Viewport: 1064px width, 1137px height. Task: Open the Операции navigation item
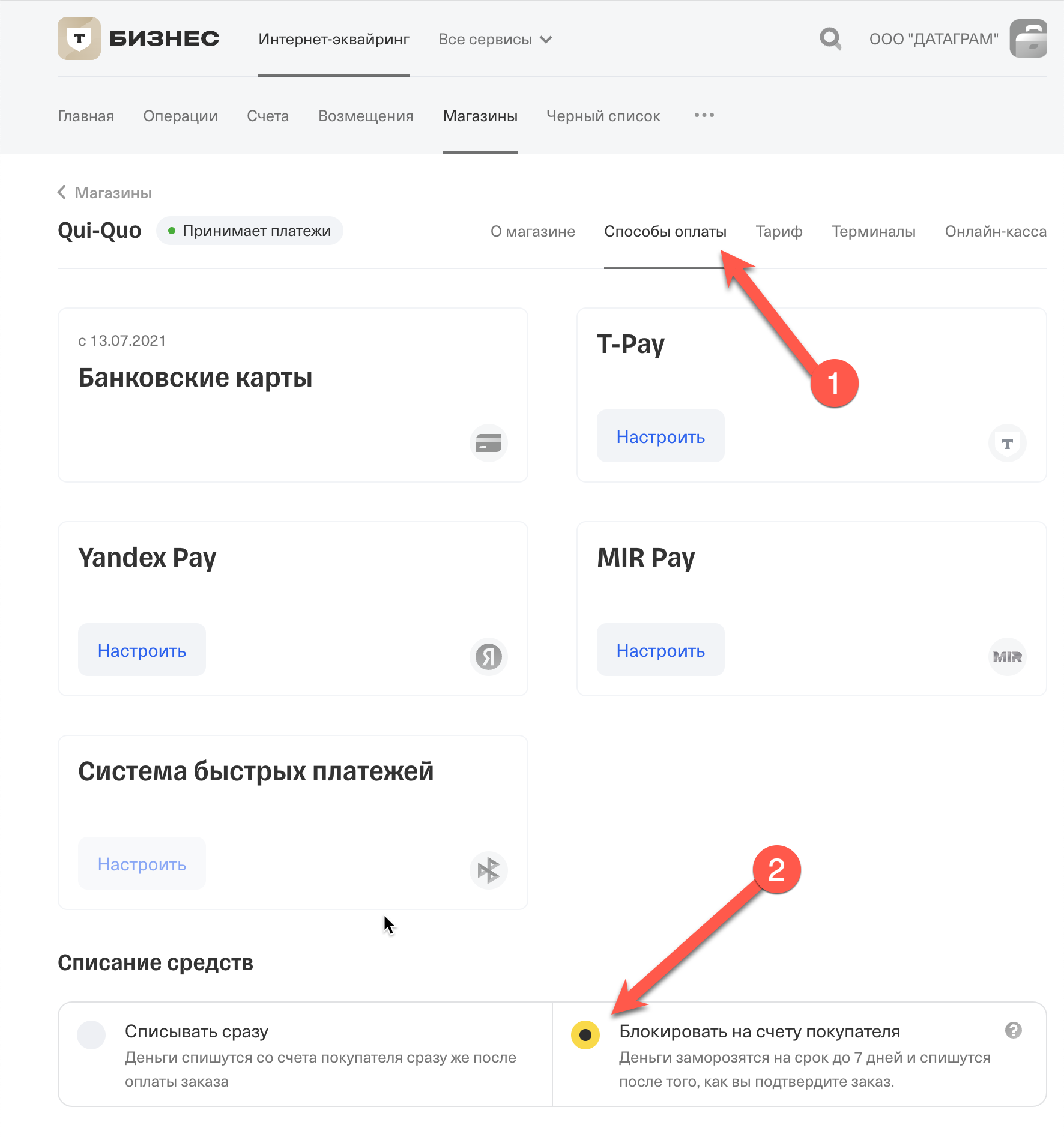click(180, 116)
